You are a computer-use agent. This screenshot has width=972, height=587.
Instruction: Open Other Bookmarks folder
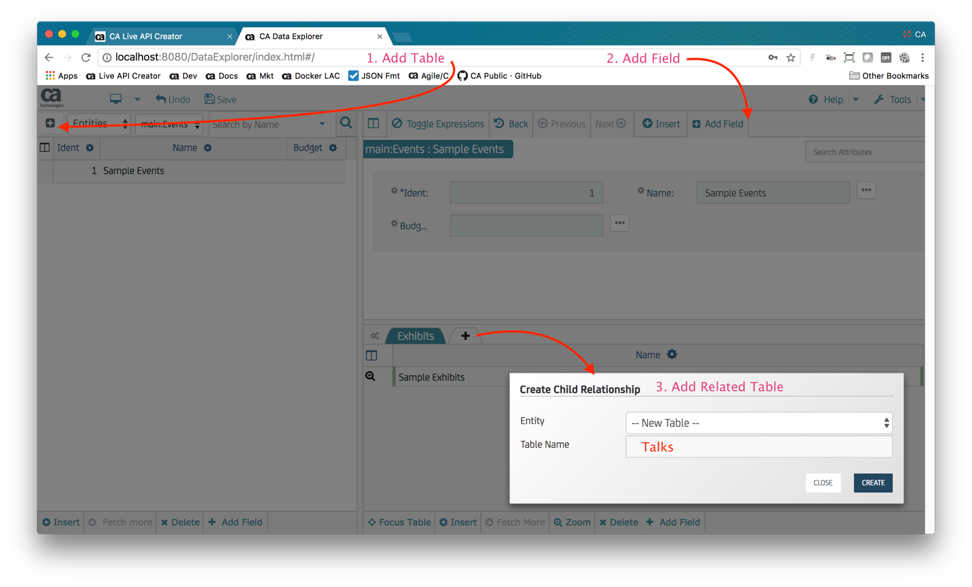(888, 76)
